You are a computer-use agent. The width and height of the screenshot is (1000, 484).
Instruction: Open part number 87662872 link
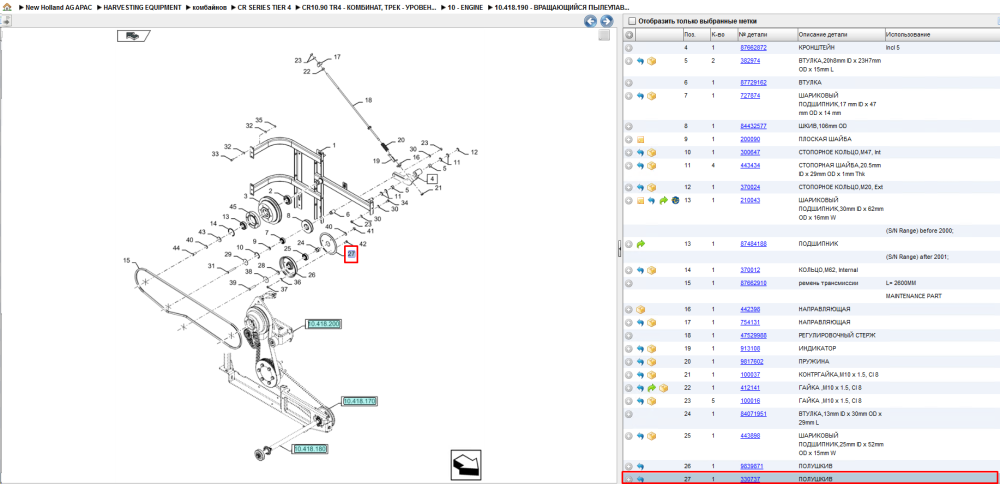pos(753,48)
